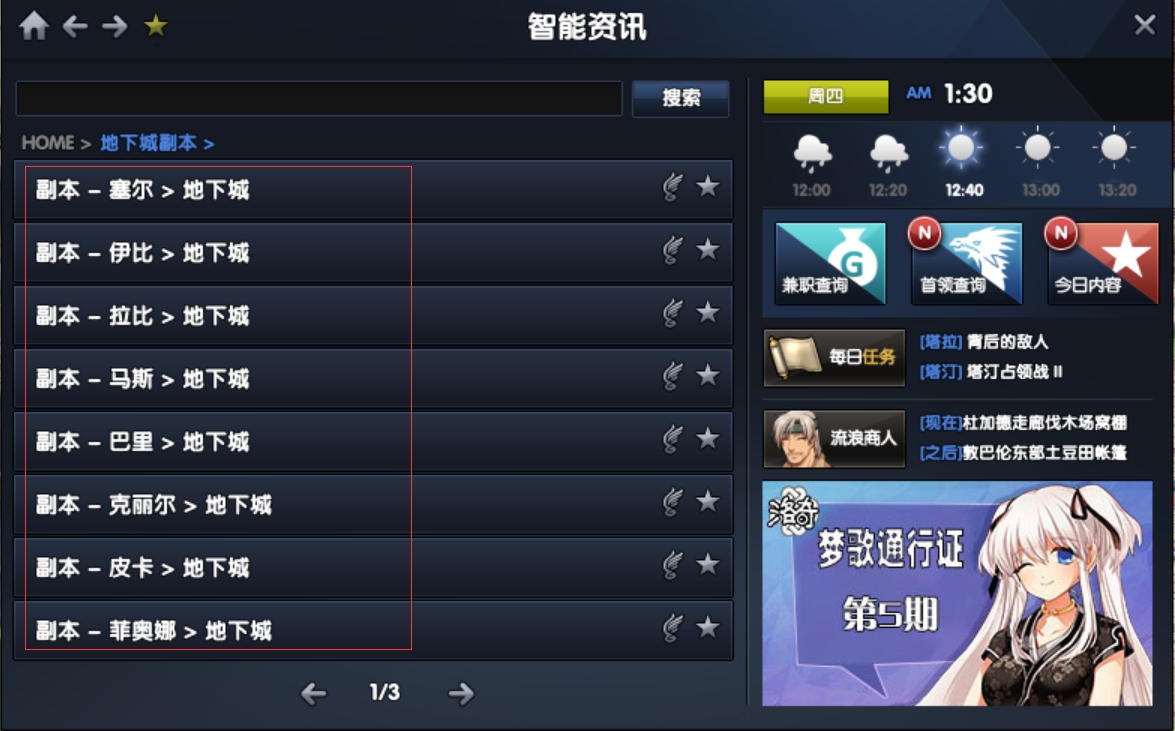Navigate forward with the top arrow
The height and width of the screenshot is (731, 1175).
tap(115, 27)
